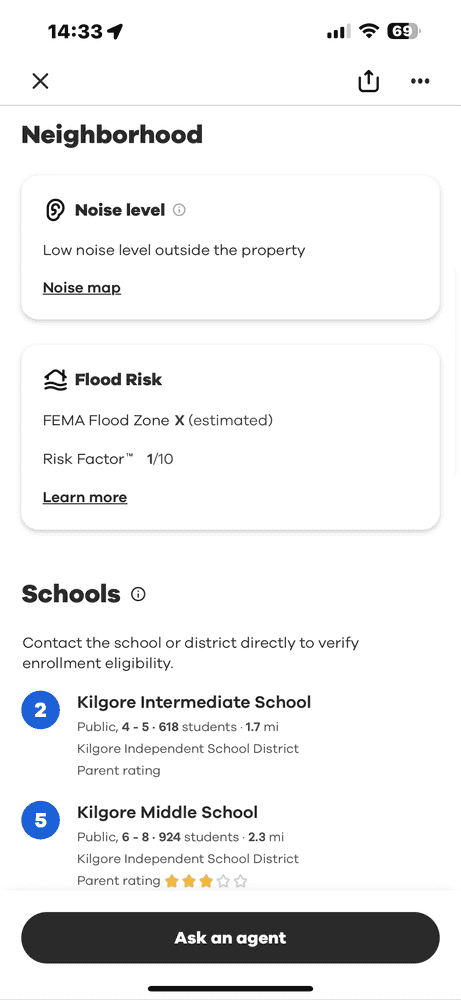Tap the Ask an agent button
Image resolution: width=461 pixels, height=1000 pixels.
pyautogui.click(x=230, y=938)
